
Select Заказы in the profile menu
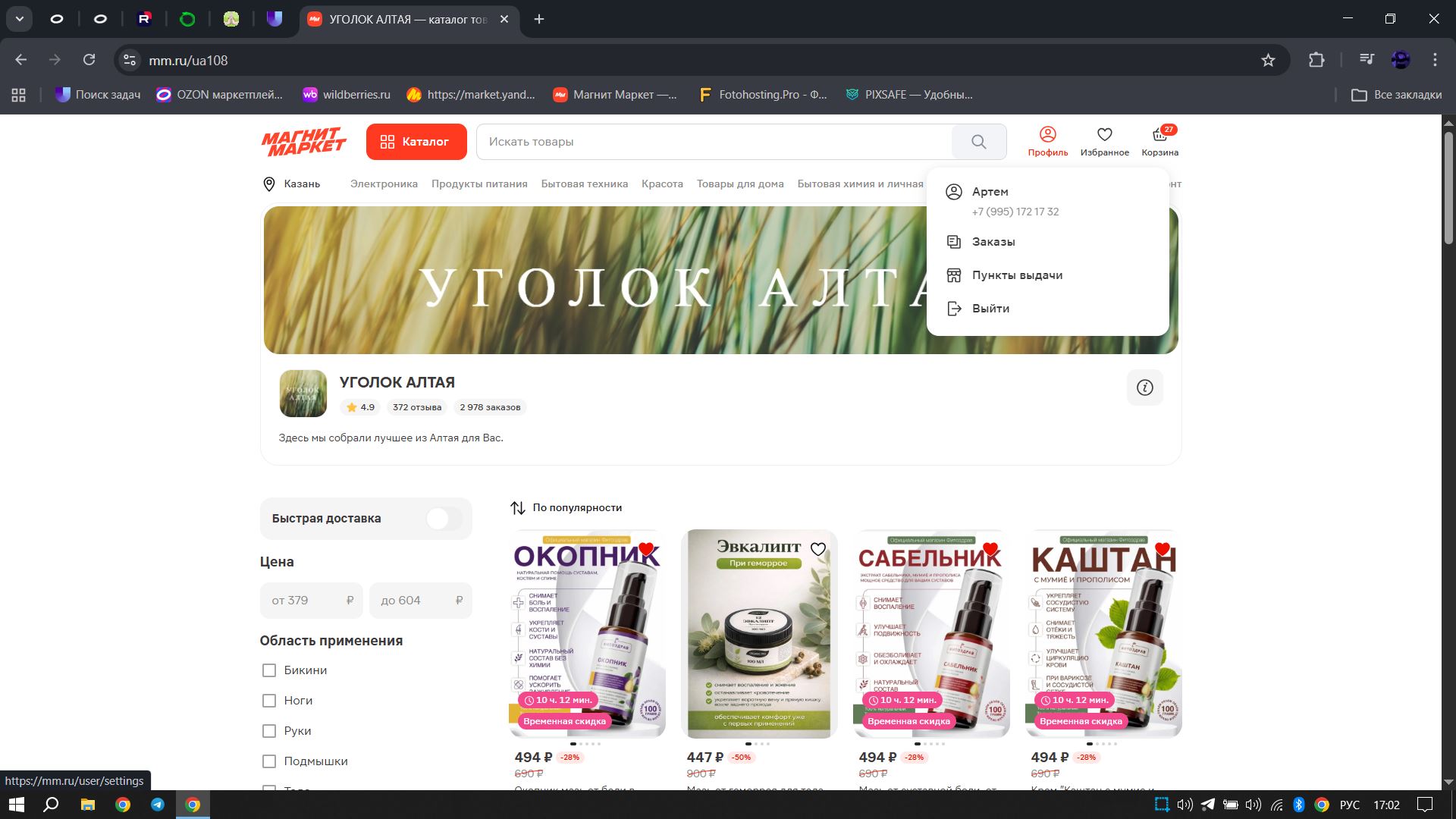(993, 242)
